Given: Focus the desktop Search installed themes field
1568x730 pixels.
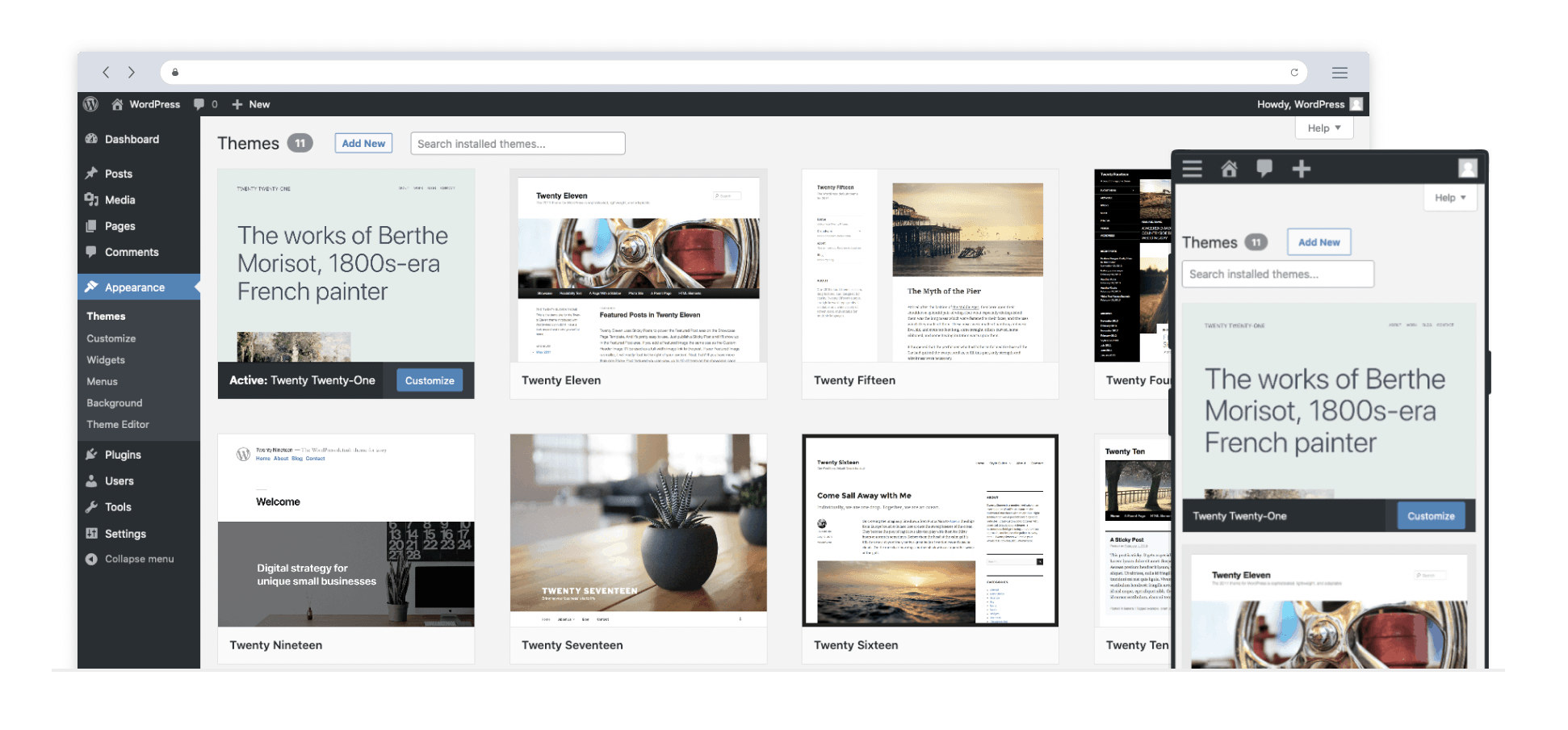Looking at the screenshot, I should click(x=518, y=144).
